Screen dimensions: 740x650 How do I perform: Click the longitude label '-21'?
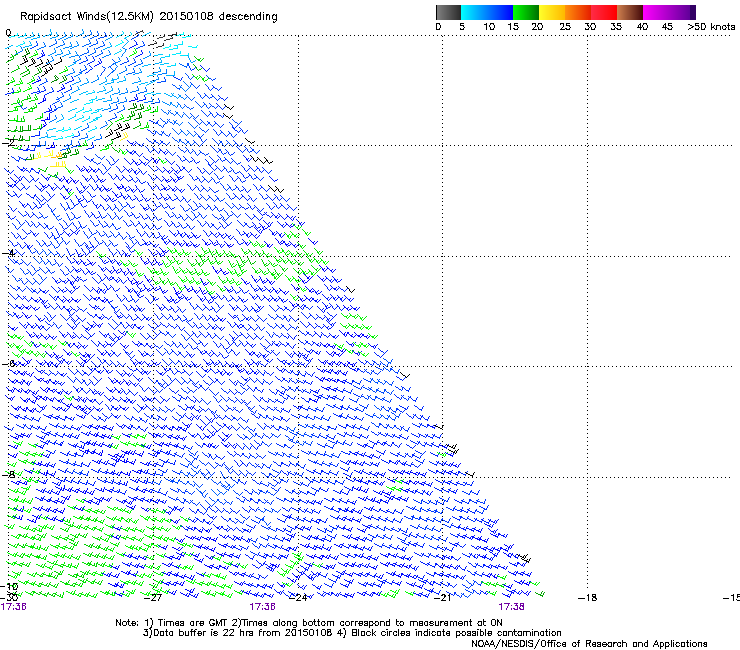[443, 598]
